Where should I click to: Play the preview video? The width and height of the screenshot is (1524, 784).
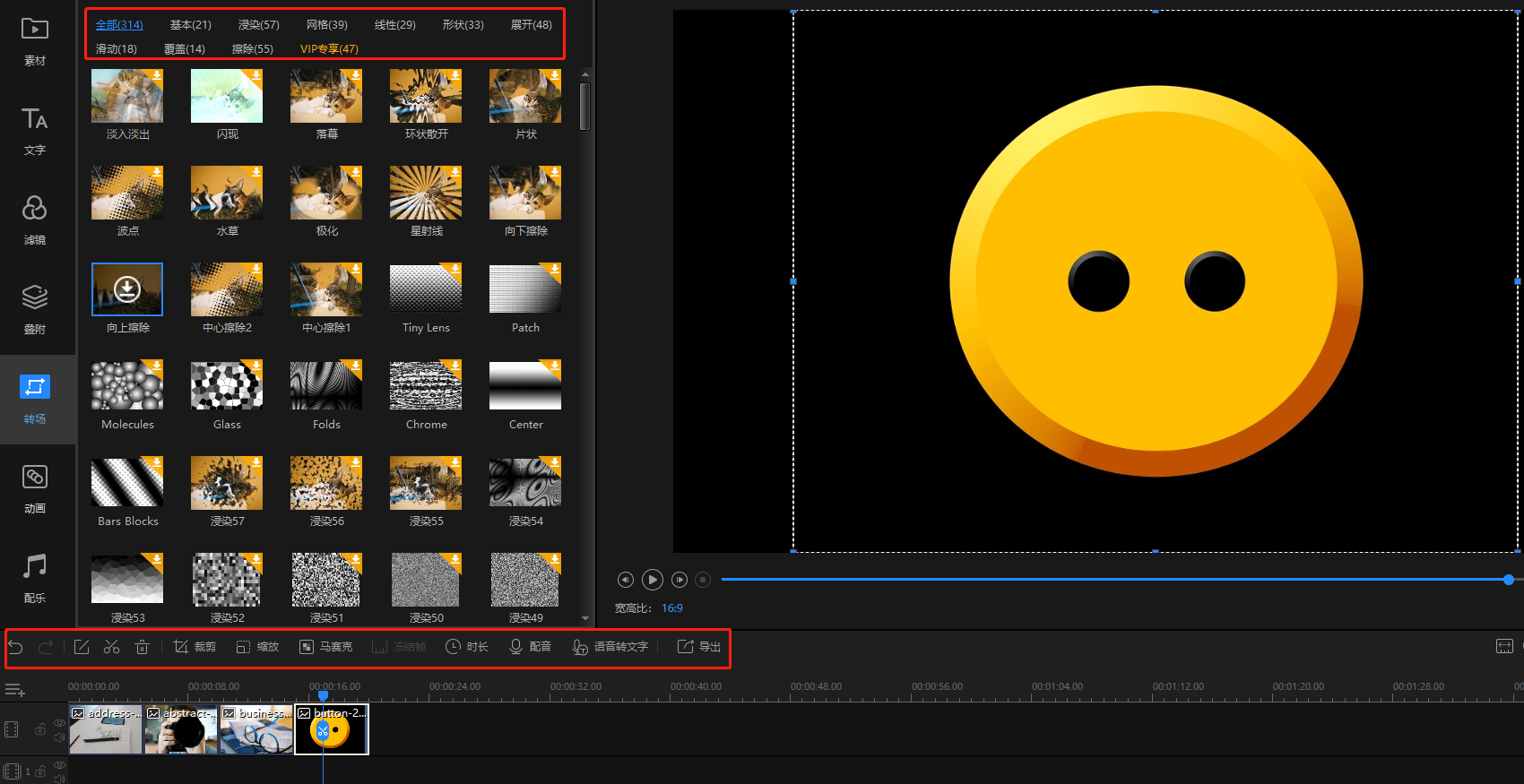point(653,580)
